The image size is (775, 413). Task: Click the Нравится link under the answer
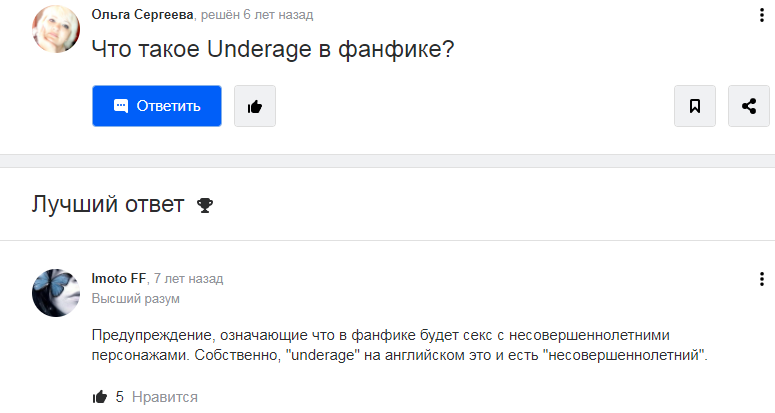click(x=164, y=397)
